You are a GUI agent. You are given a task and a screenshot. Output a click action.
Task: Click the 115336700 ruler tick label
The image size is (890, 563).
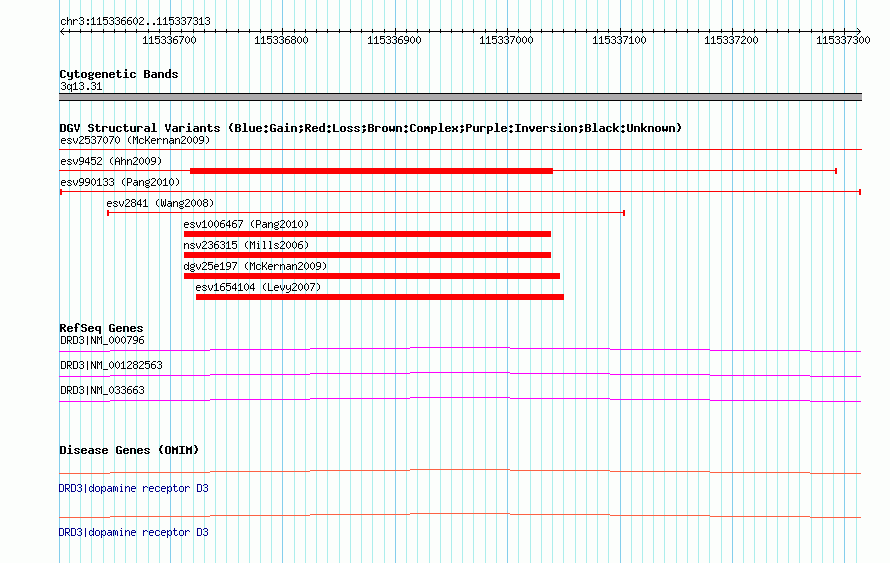(x=169, y=40)
